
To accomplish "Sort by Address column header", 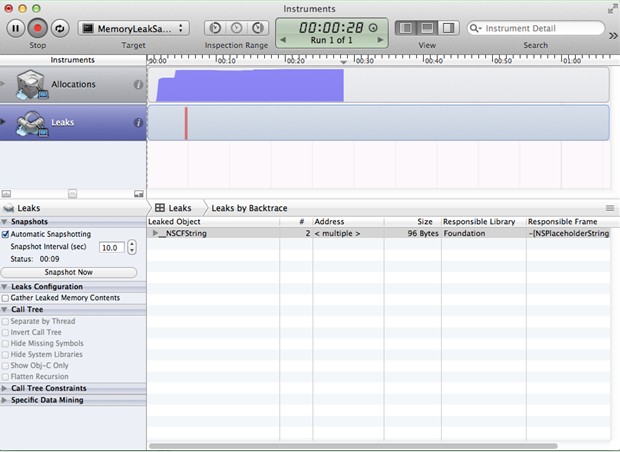I will [x=348, y=222].
